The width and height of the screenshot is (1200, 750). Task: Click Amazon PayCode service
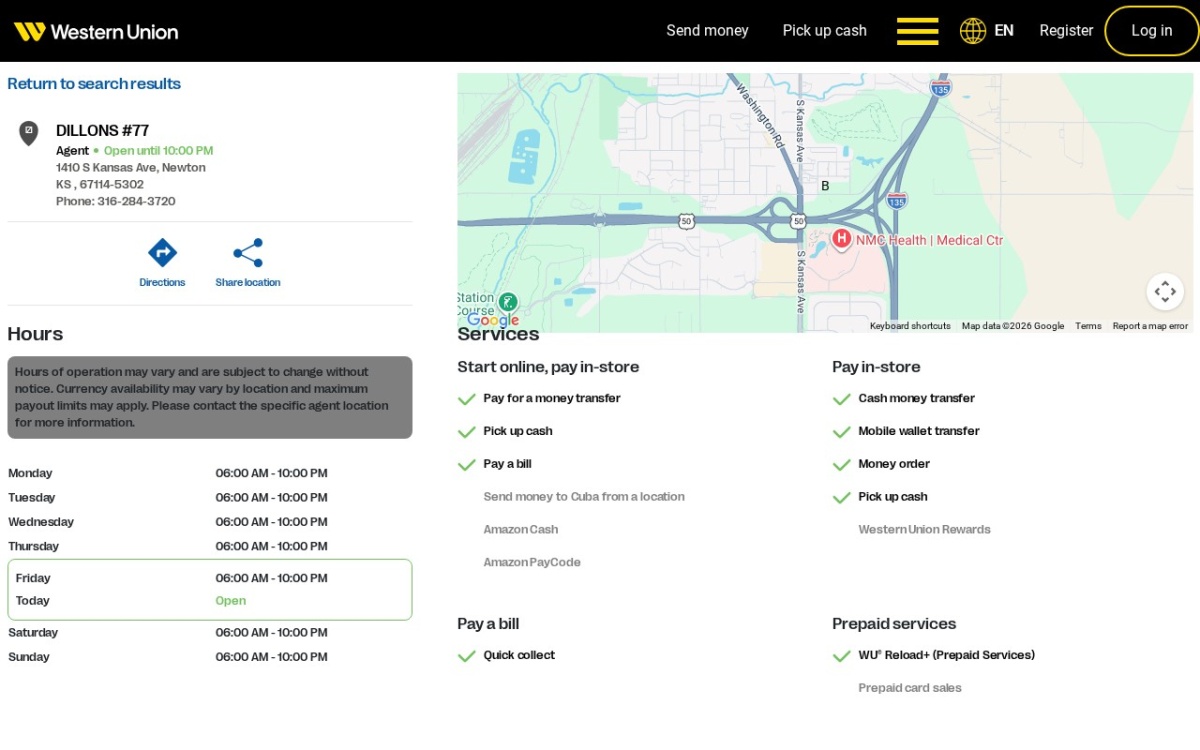pyautogui.click(x=532, y=563)
